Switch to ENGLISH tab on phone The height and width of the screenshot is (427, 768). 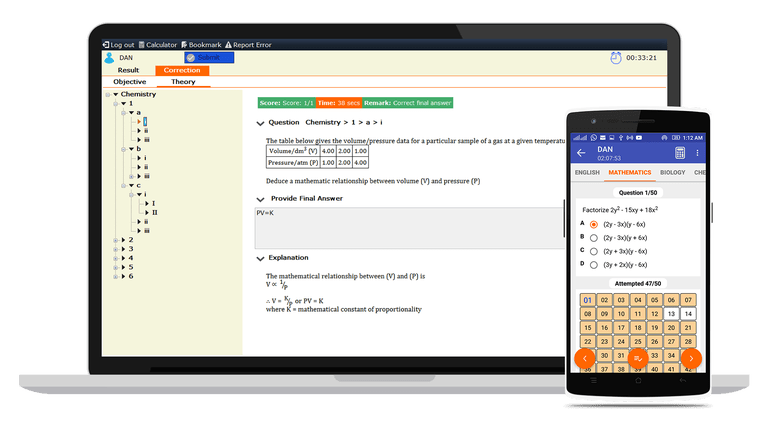587,172
